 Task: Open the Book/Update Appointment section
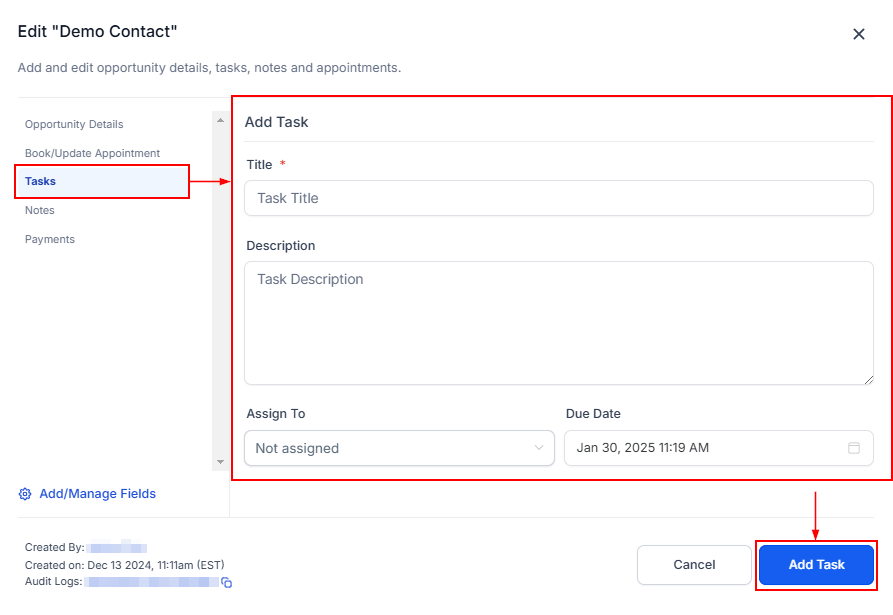pos(92,153)
